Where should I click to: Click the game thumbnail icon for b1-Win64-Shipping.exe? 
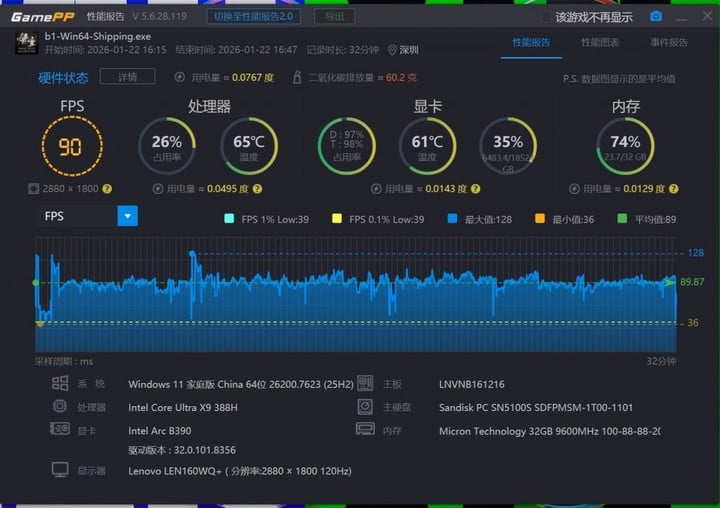point(26,43)
